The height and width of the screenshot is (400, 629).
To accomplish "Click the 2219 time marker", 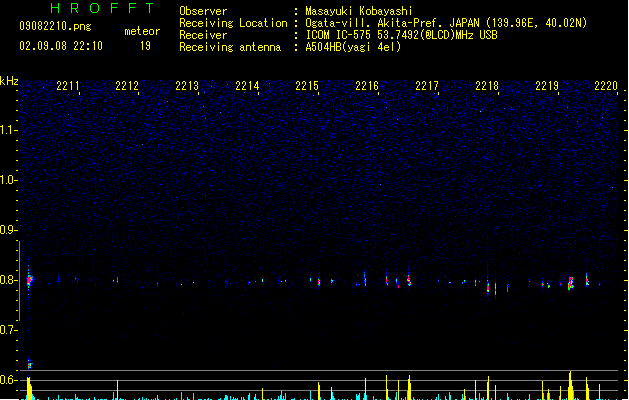I will click(x=547, y=86).
